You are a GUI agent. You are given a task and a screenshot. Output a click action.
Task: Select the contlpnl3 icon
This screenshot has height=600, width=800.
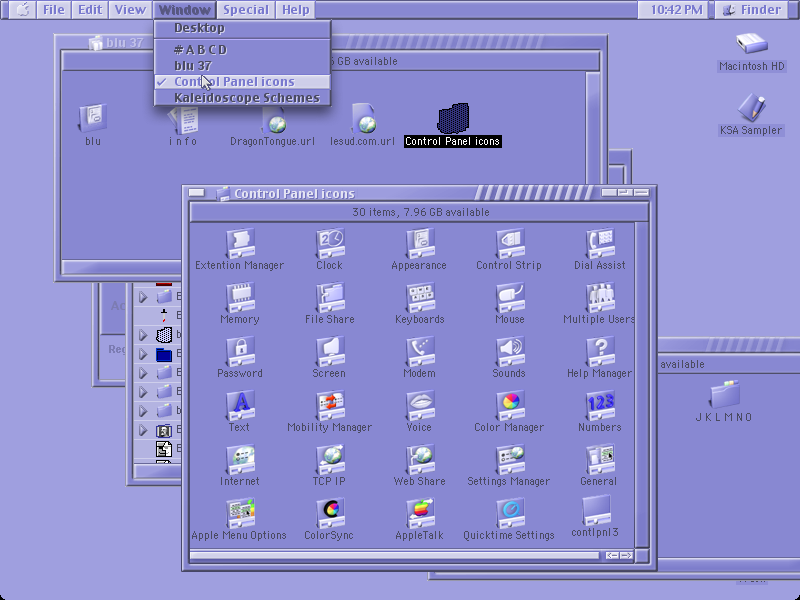pyautogui.click(x=596, y=511)
